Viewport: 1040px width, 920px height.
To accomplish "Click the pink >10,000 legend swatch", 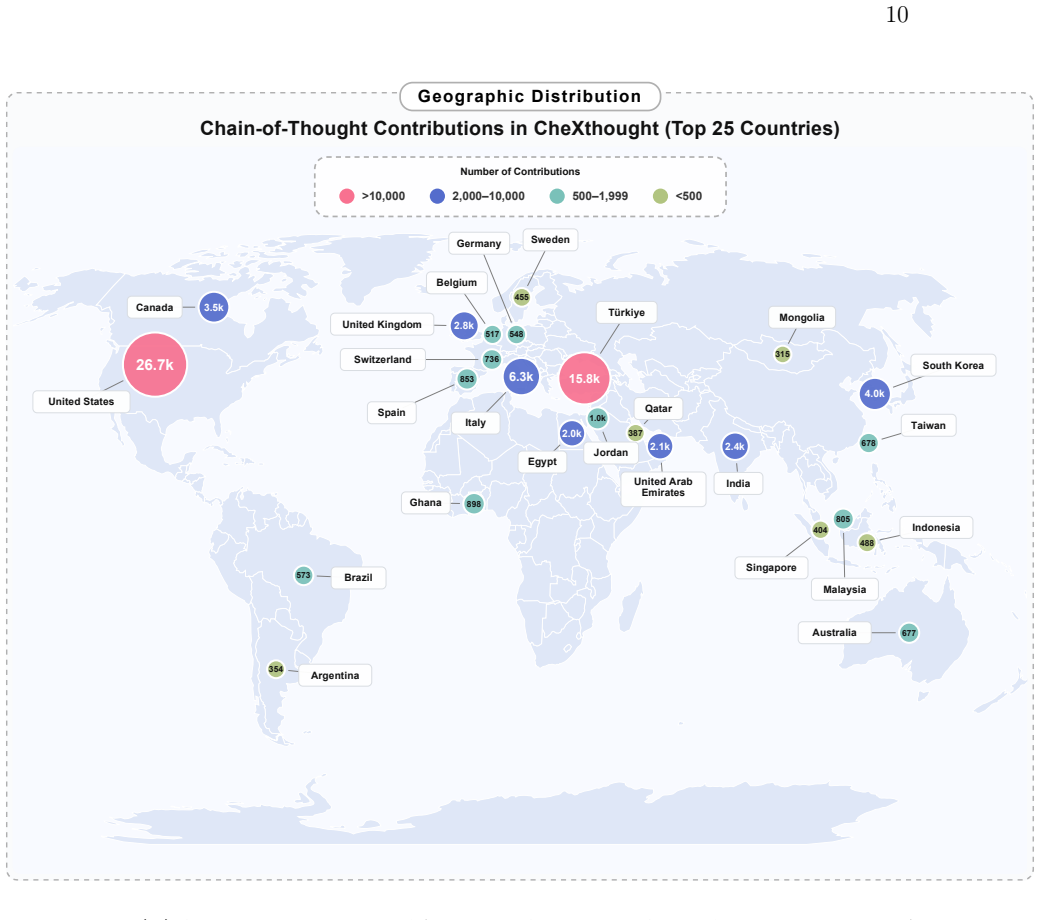I will [346, 196].
